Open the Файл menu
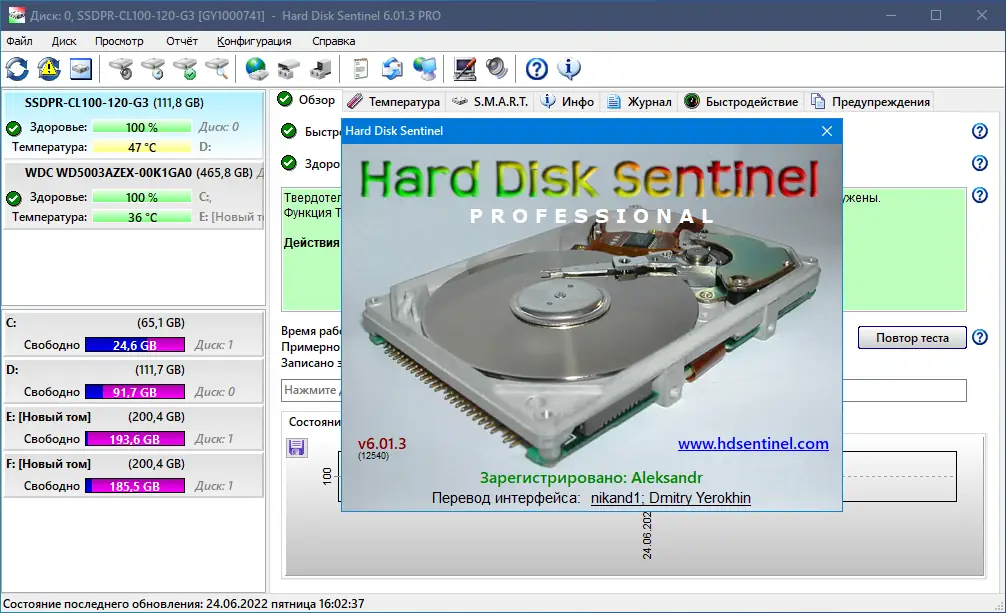Viewport: 1006px width, 613px height. click(x=19, y=41)
